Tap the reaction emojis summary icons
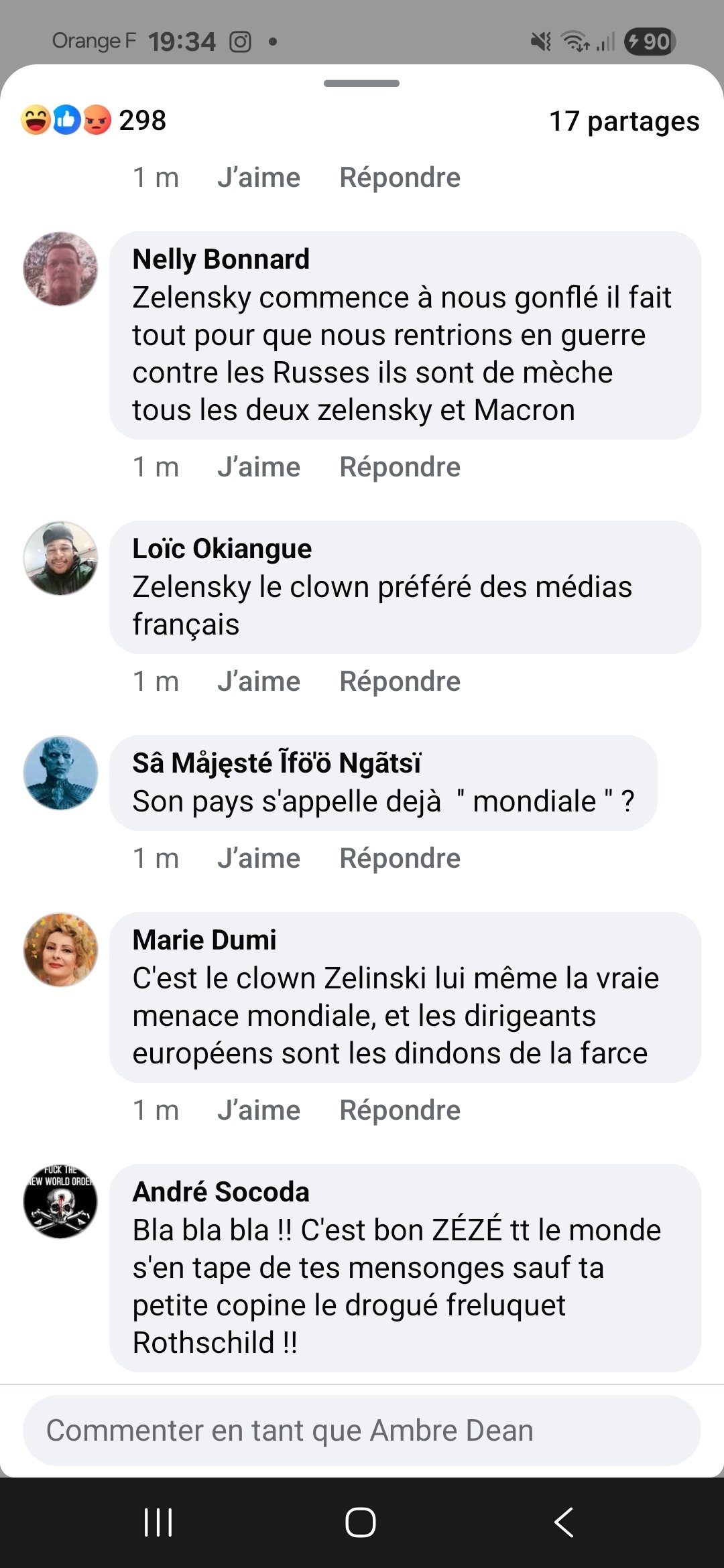The image size is (724, 1568). click(66, 120)
